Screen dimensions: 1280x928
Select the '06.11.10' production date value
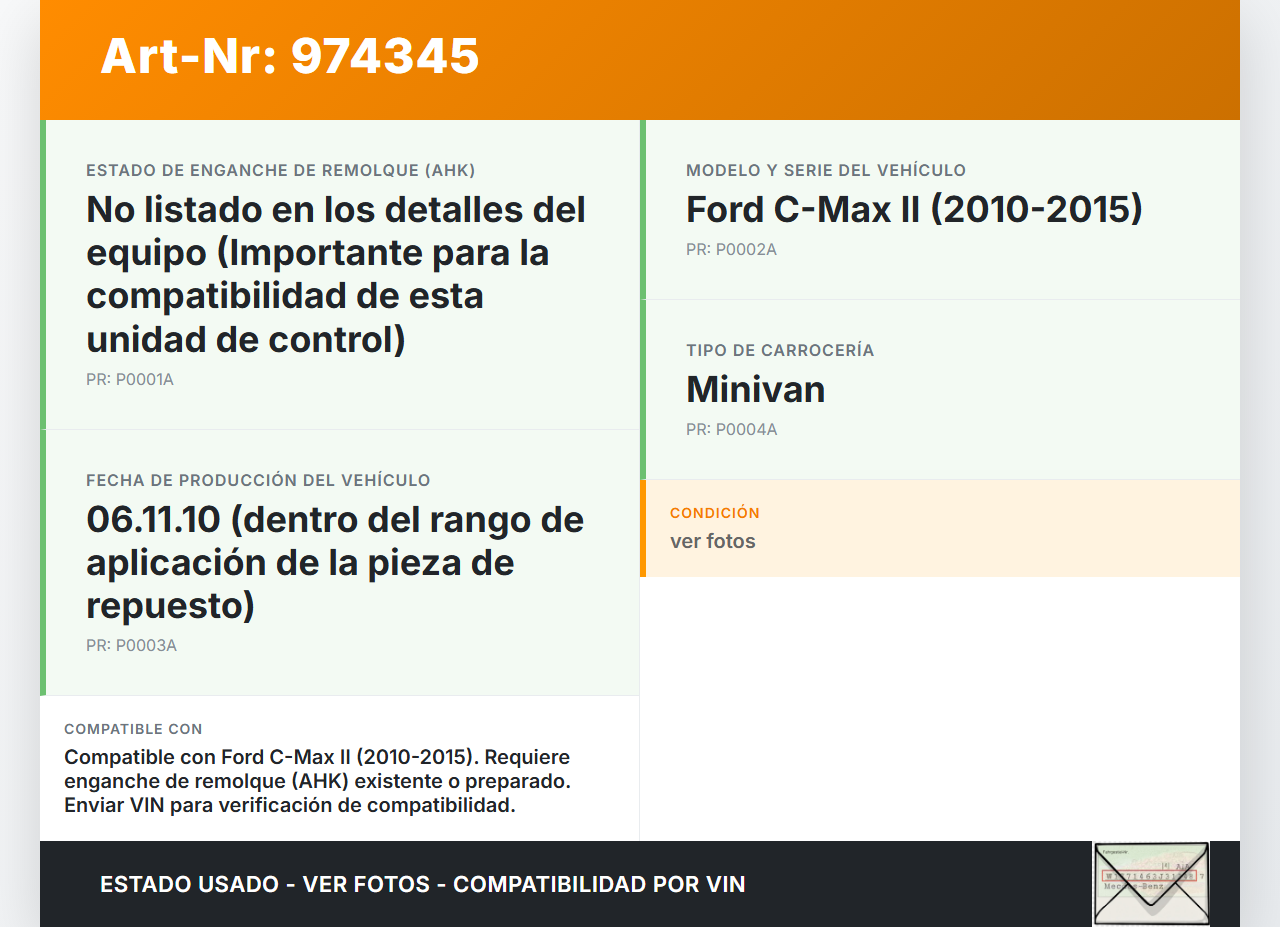click(335, 563)
